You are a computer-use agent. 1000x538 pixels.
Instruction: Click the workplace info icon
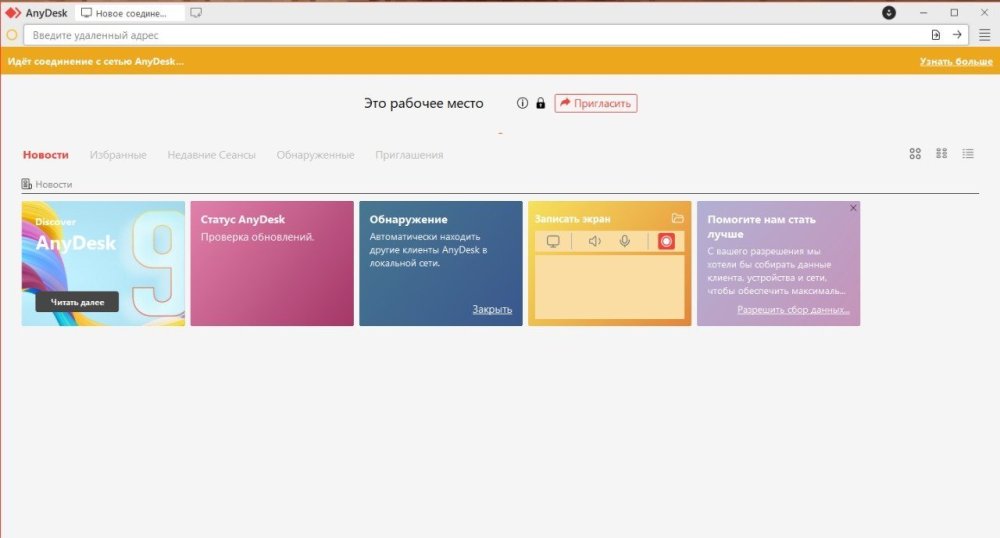pos(522,103)
